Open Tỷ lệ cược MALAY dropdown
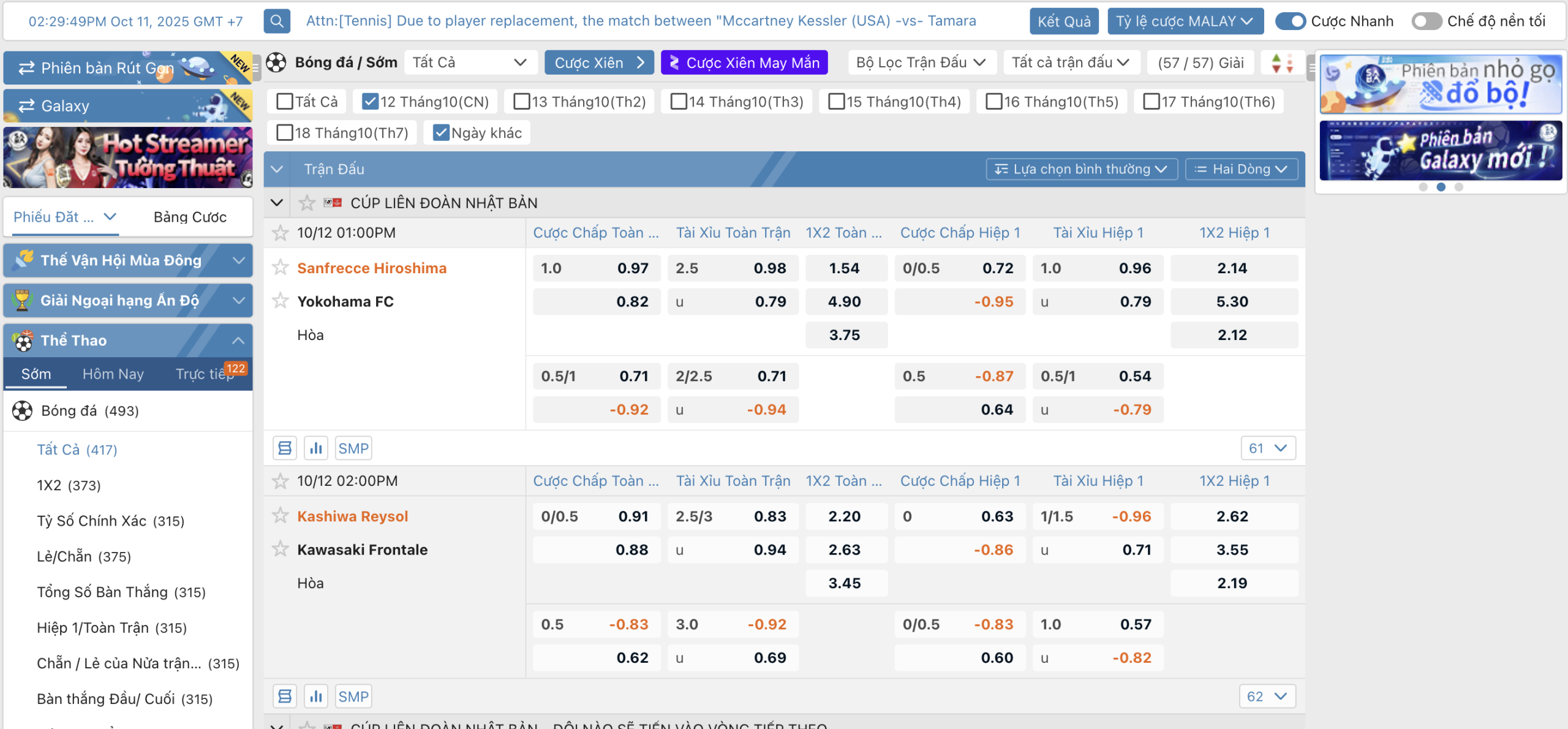 (x=1185, y=21)
